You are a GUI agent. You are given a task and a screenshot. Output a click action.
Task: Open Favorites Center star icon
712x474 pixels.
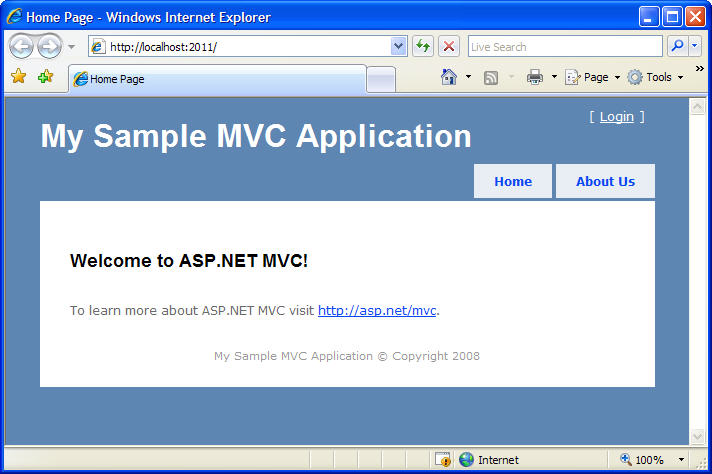coord(19,76)
